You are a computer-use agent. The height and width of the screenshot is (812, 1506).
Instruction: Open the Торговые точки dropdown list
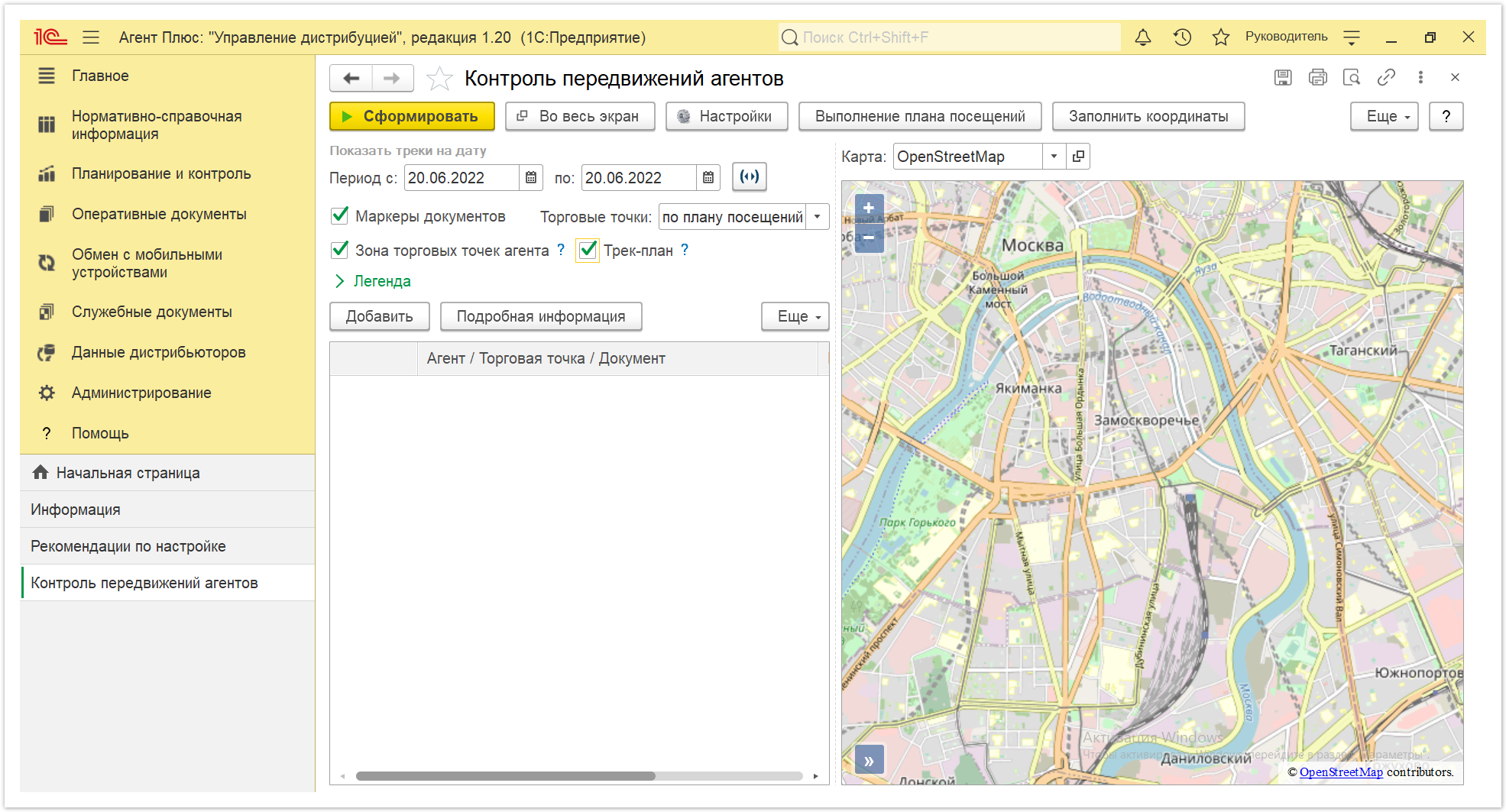click(x=817, y=217)
